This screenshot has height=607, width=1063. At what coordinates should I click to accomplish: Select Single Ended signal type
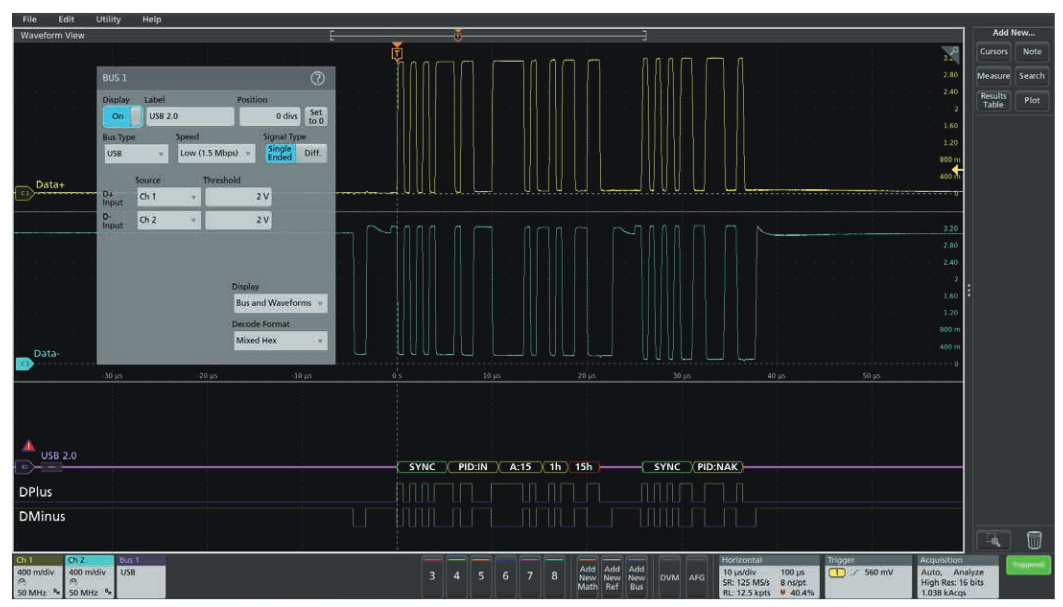pos(279,153)
